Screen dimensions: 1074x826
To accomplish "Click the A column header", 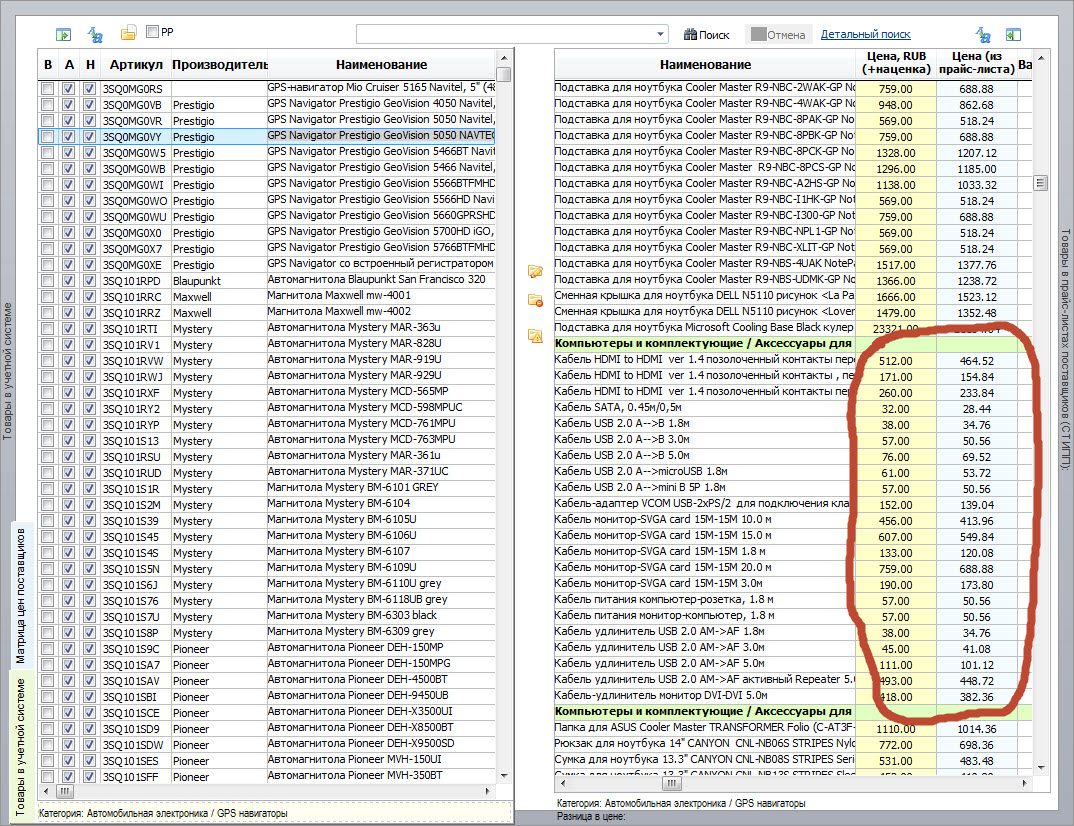I will [x=69, y=64].
